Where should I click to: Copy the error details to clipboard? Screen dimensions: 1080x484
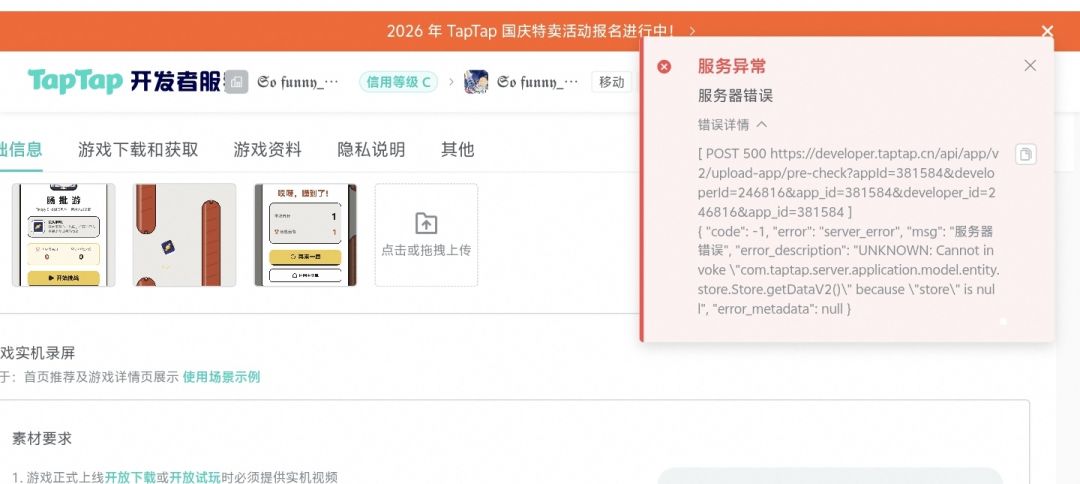tap(1026, 154)
